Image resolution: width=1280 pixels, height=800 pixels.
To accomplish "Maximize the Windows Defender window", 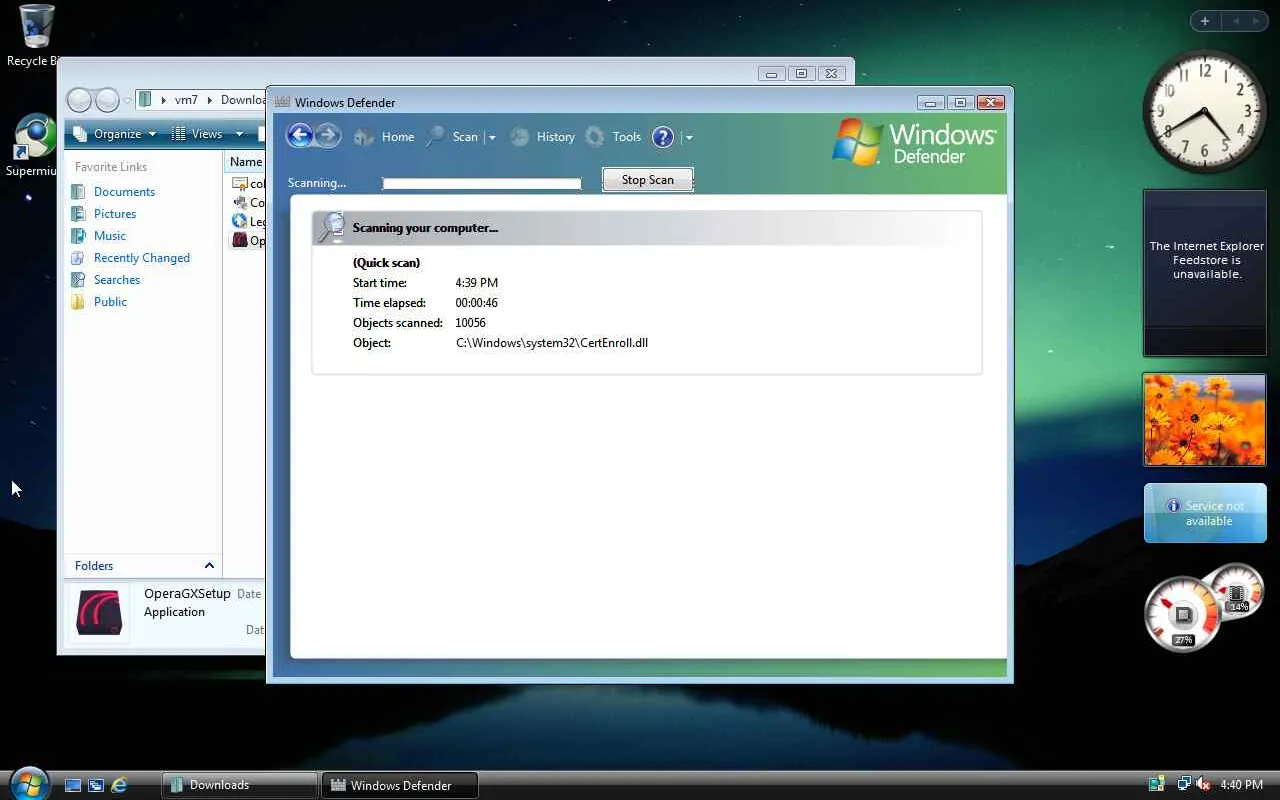I will coord(959,102).
